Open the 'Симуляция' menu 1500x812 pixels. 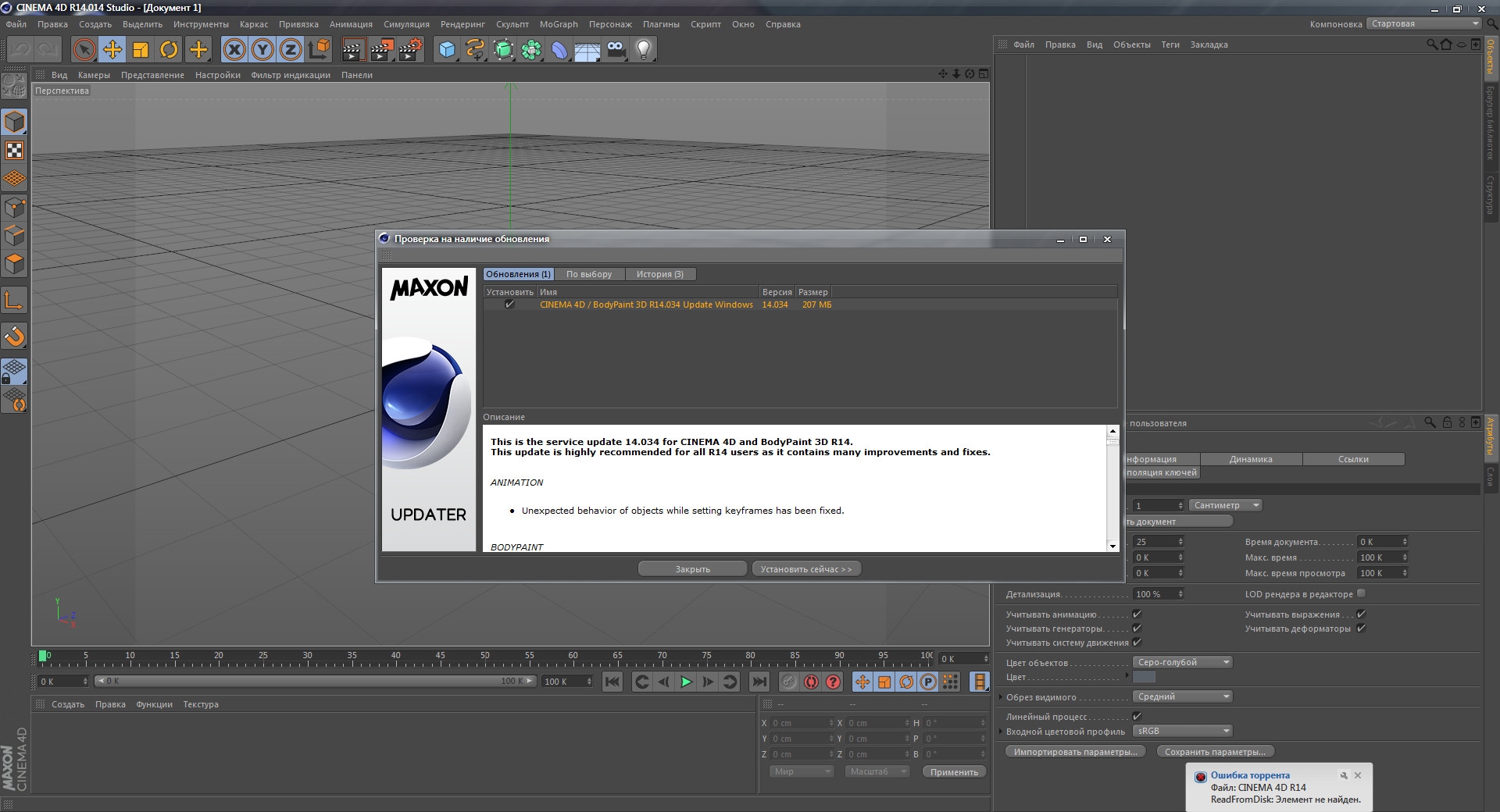click(x=406, y=24)
